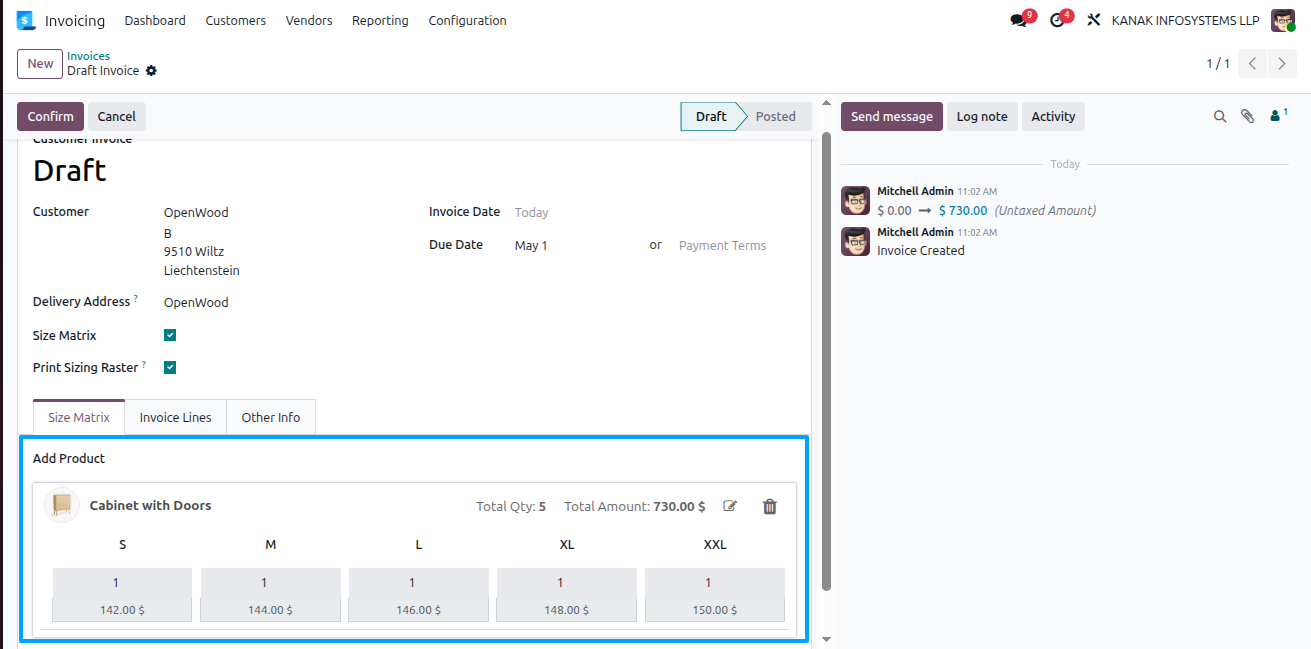This screenshot has height=649, width=1311.
Task: Click the Log note button
Action: [982, 116]
